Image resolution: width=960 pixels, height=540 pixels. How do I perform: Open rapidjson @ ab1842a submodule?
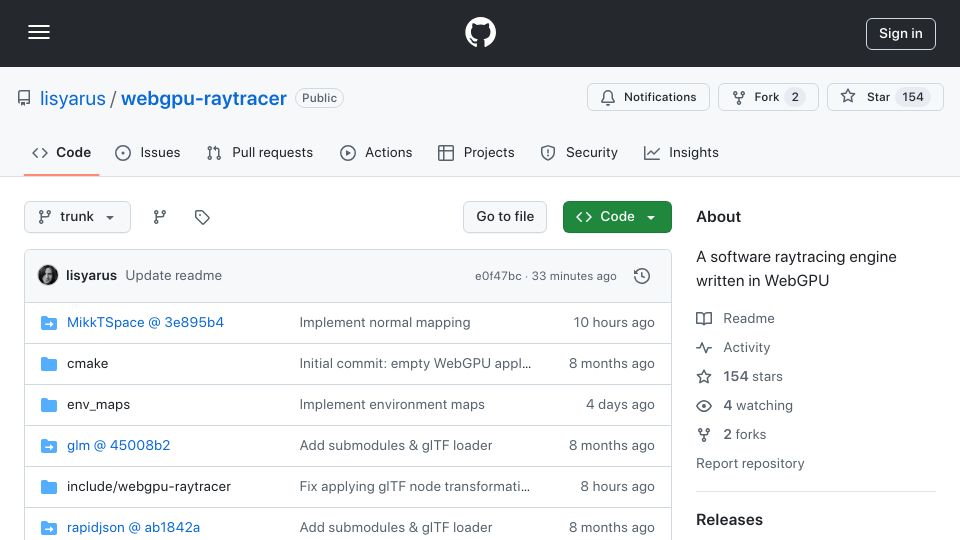[x=133, y=528]
